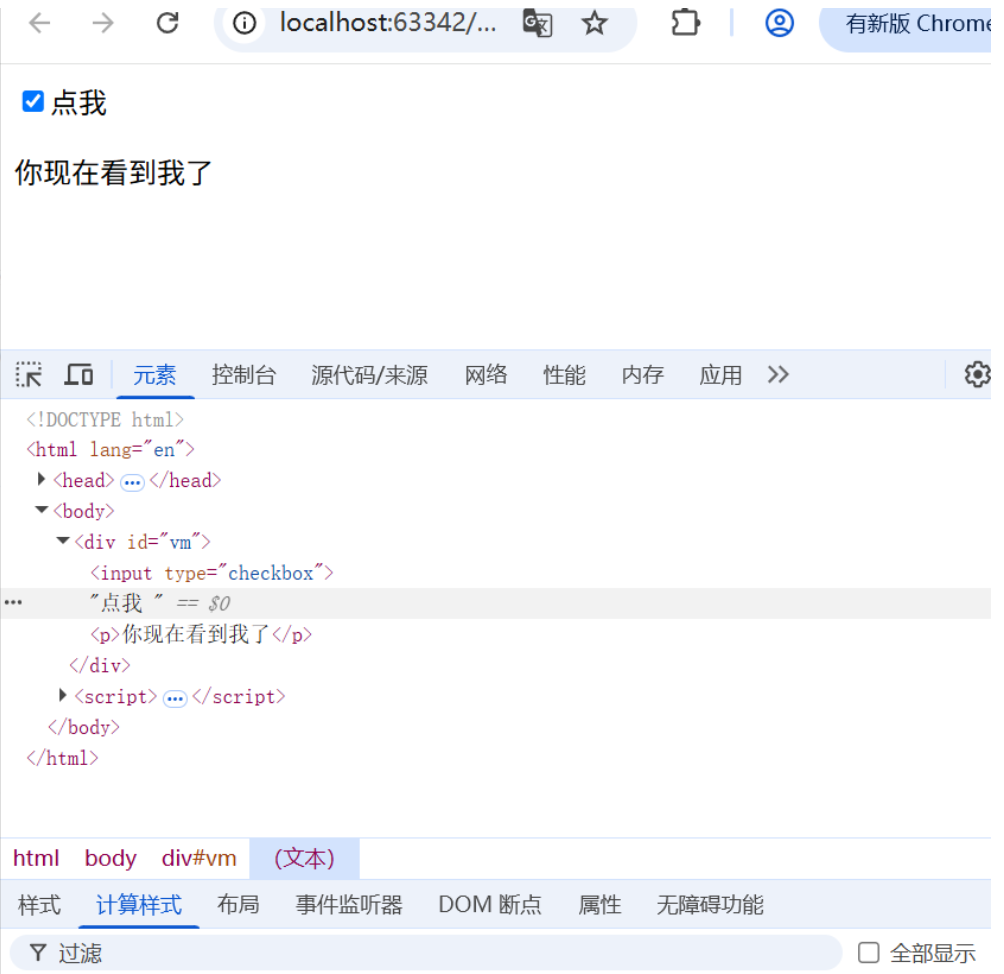Uncheck the 点我 checkbox on the page
1004x974 pixels.
click(x=33, y=101)
